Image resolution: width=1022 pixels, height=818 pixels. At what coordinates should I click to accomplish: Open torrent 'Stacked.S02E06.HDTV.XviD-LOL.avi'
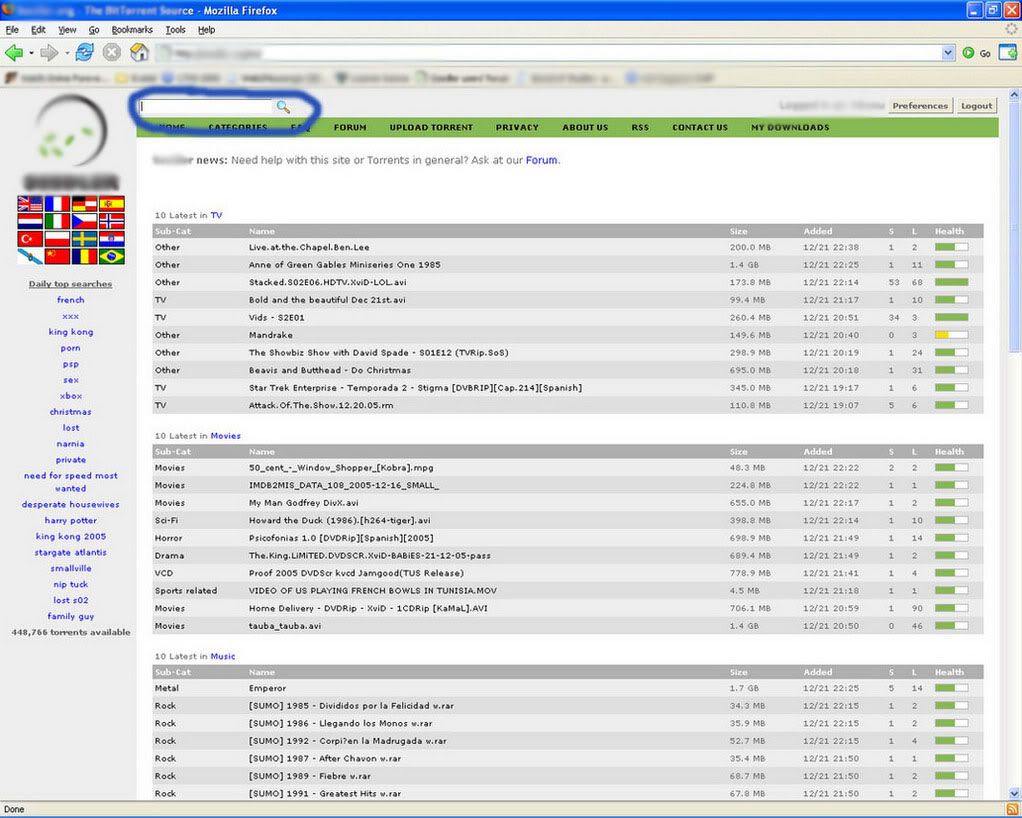[327, 282]
